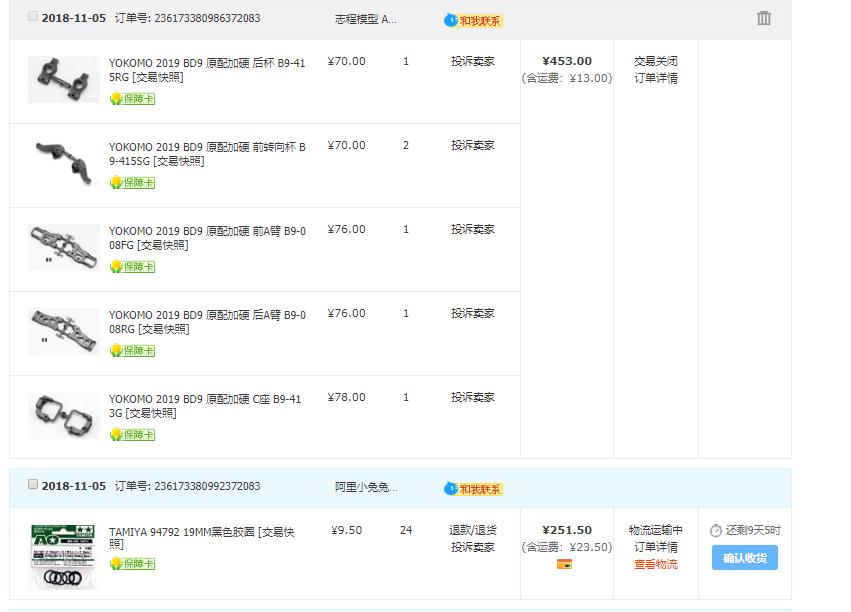Image resolution: width=851 pixels, height=612 pixels.
Task: Select checkbox for order 236173380986372083
Action: click(x=33, y=16)
